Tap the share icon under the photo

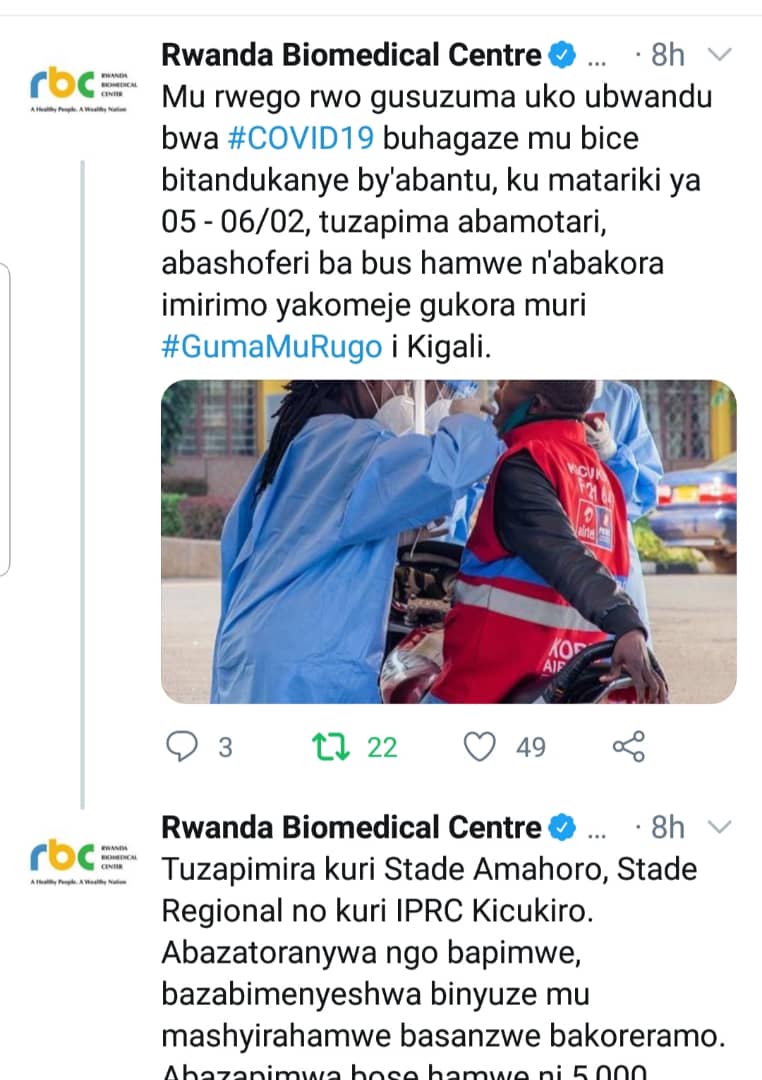(x=629, y=746)
